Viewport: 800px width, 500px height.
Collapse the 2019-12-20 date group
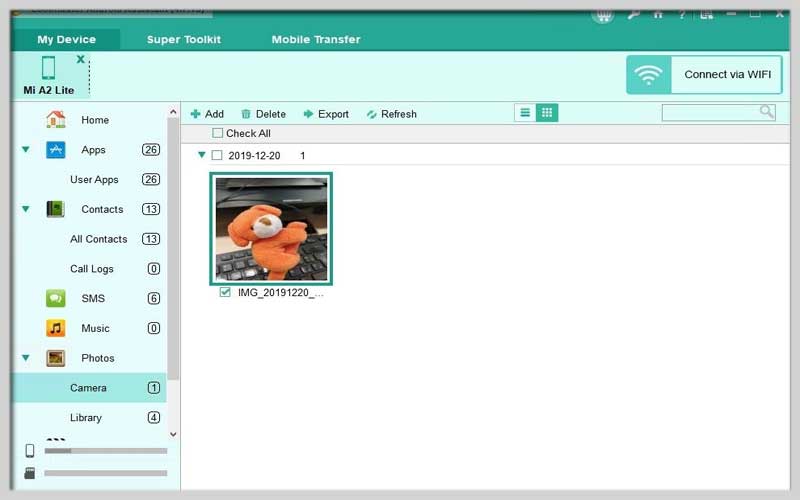202,155
